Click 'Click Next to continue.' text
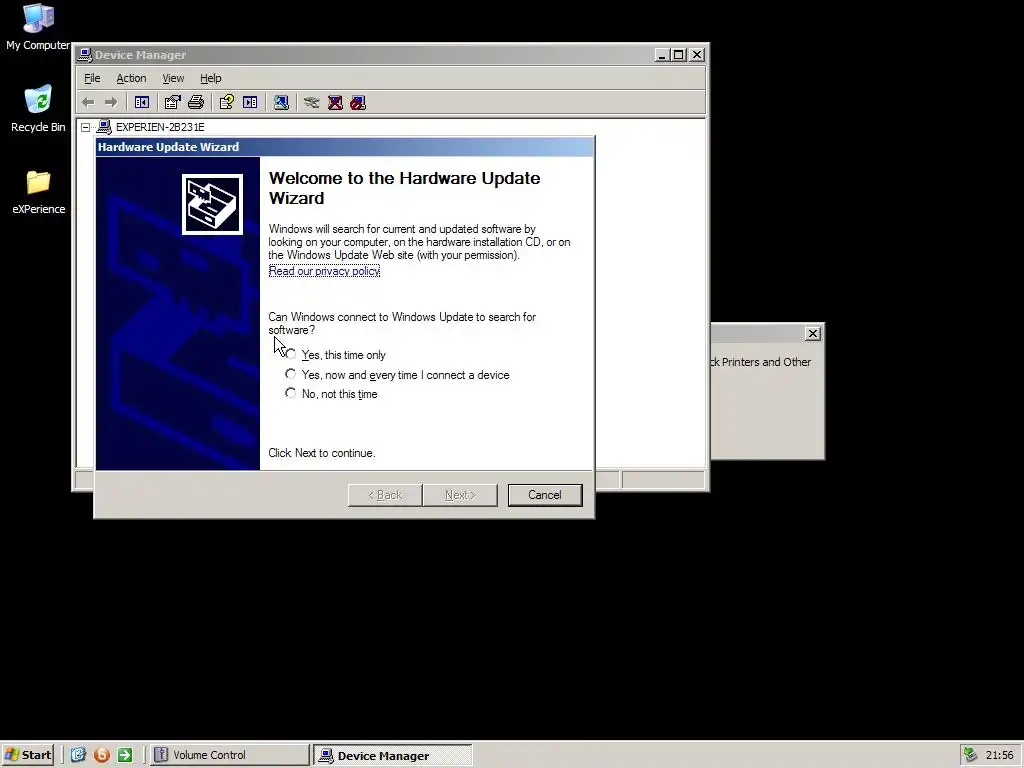Screen dimensions: 1024x768 click(322, 453)
